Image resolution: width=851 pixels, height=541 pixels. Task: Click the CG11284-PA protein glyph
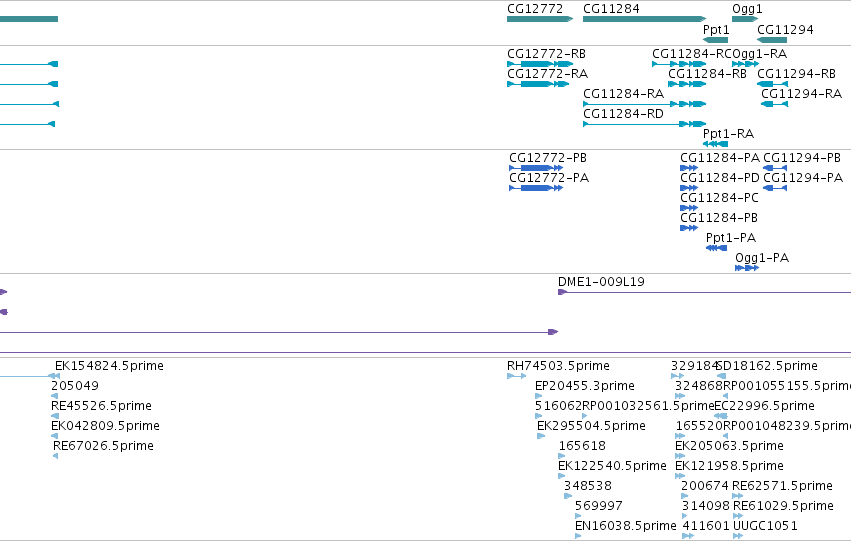[689, 168]
